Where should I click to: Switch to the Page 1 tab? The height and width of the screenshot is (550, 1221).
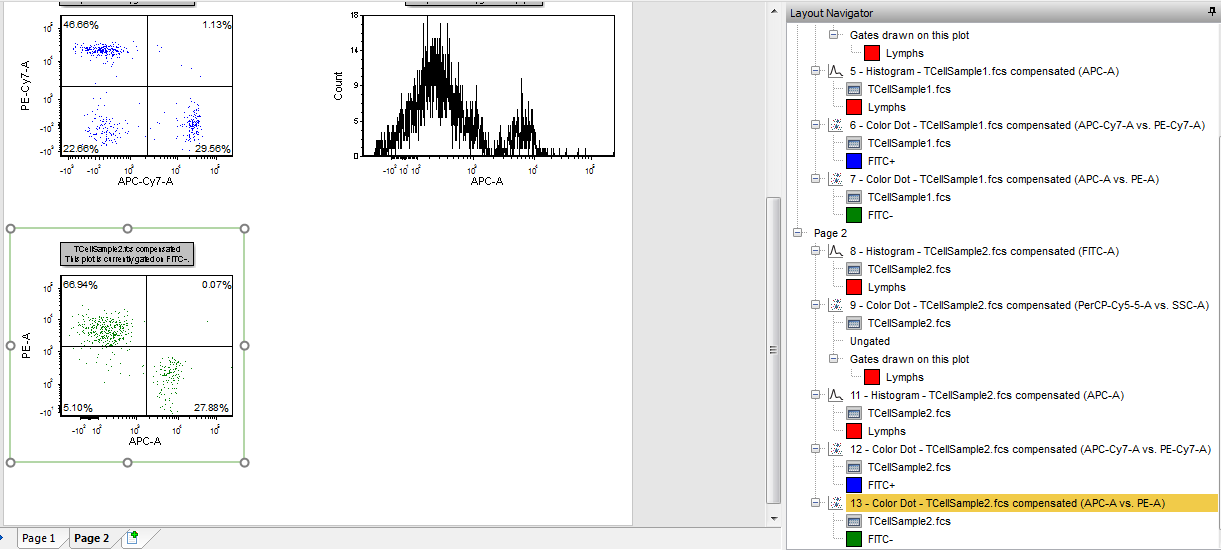point(39,538)
